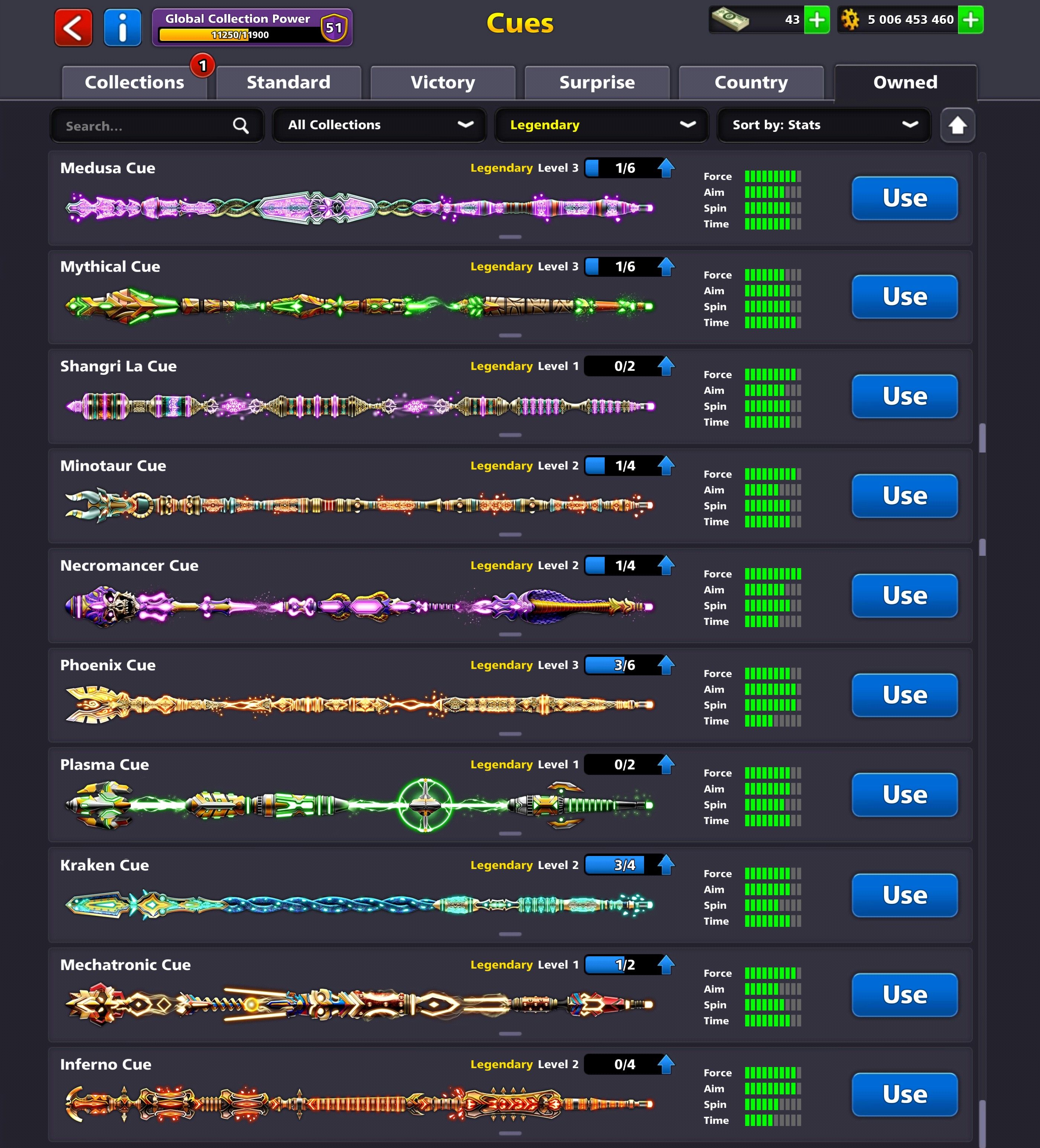Click the red back arrow button
Image resolution: width=1040 pixels, height=1148 pixels.
click(x=73, y=27)
